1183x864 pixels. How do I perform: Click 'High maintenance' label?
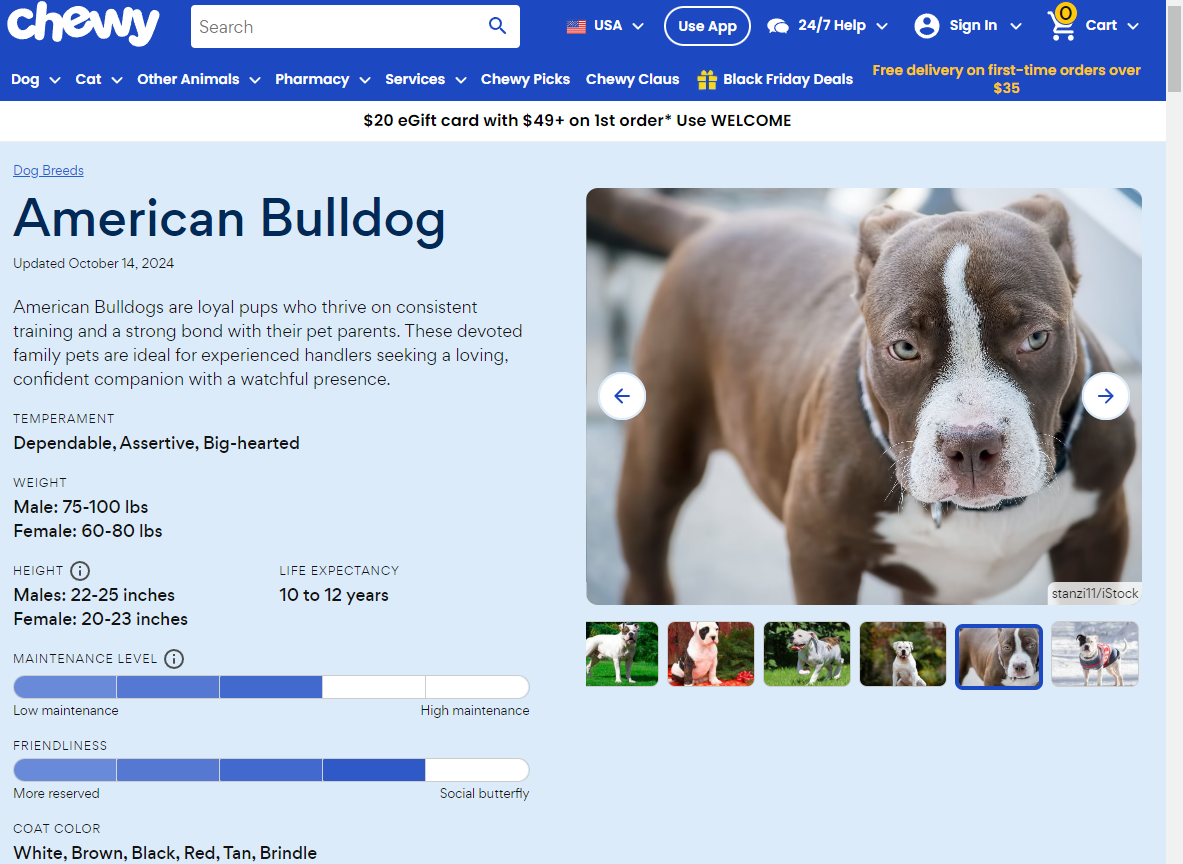475,711
